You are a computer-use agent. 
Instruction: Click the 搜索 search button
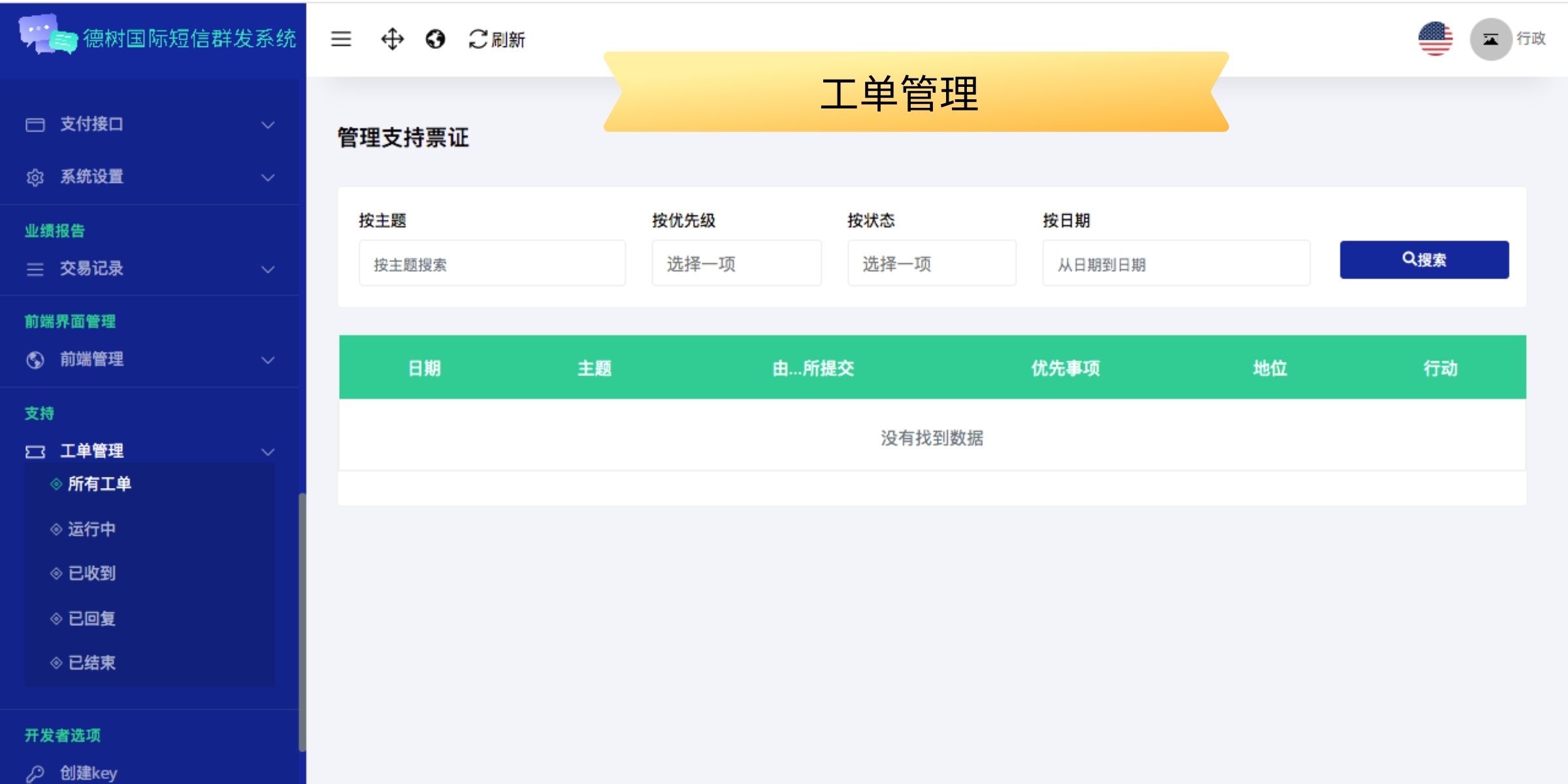coord(1424,260)
